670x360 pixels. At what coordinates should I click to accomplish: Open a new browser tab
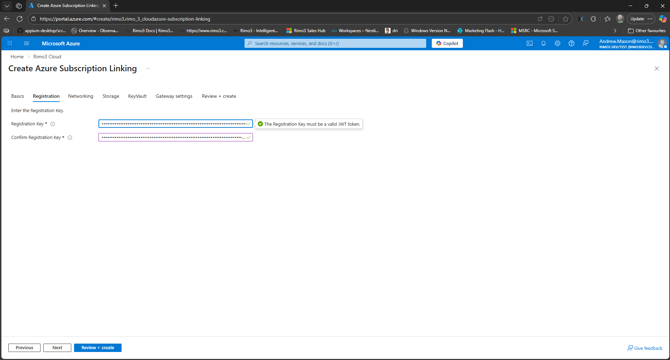pyautogui.click(x=115, y=6)
